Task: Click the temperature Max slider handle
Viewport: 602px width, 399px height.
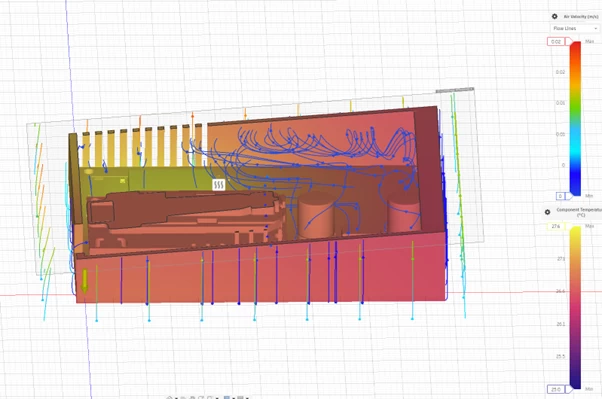Action: tap(569, 227)
